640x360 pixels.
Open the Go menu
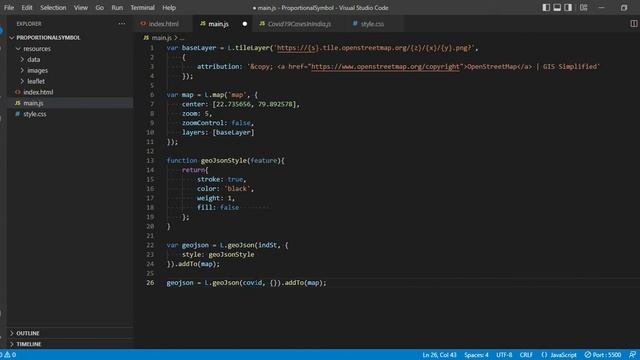click(x=99, y=7)
